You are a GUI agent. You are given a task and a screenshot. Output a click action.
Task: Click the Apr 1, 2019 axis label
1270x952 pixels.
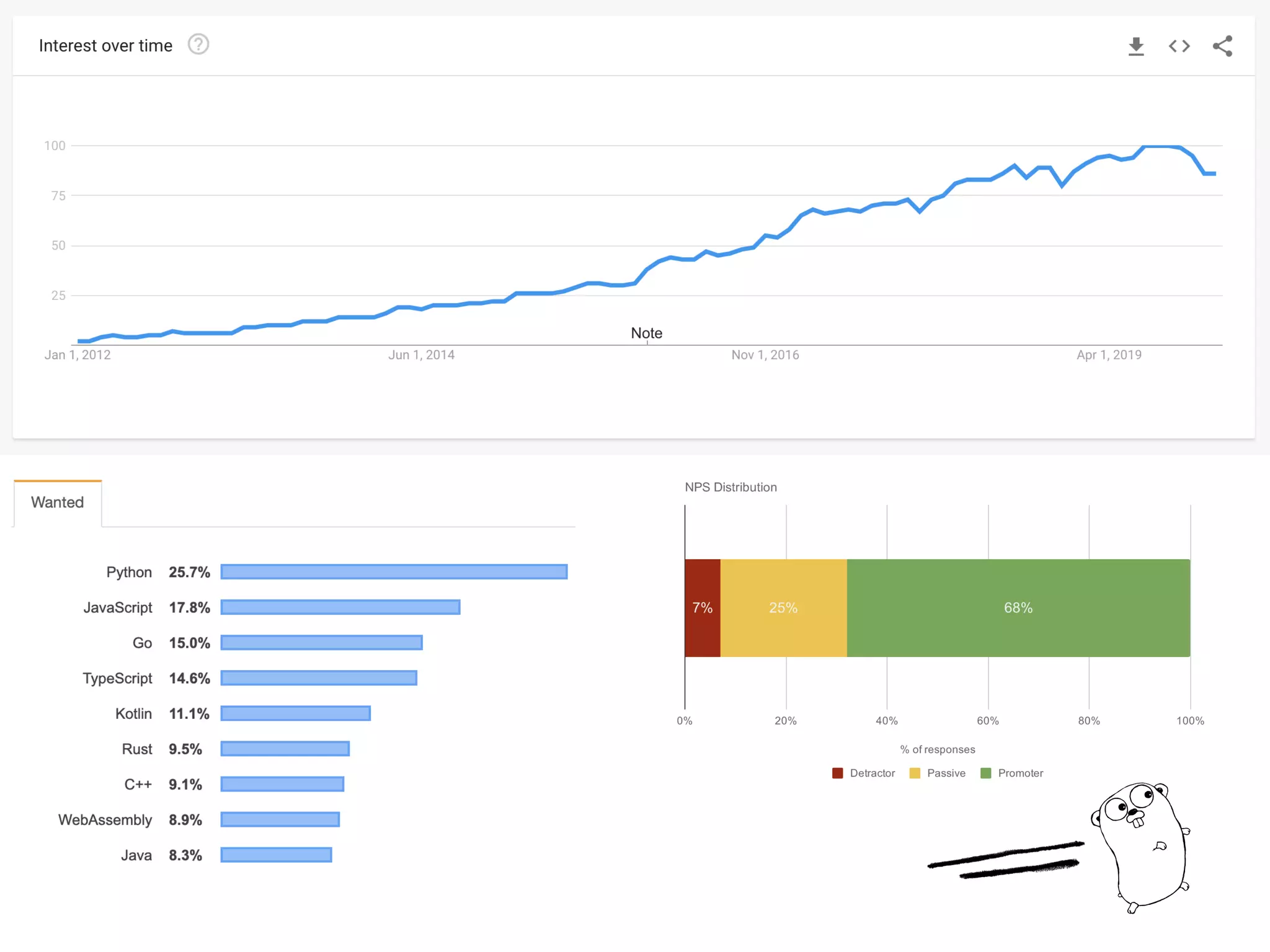[1109, 355]
